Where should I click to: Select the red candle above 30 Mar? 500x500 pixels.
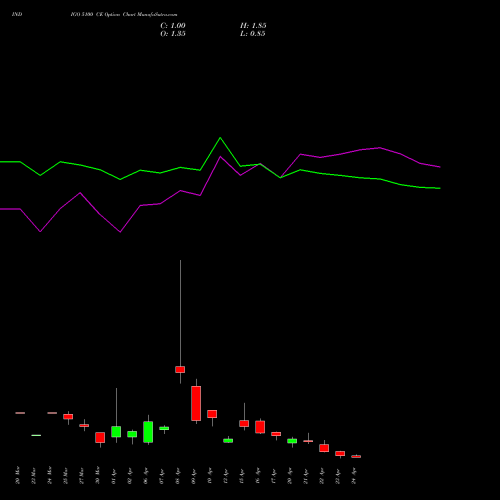100,437
